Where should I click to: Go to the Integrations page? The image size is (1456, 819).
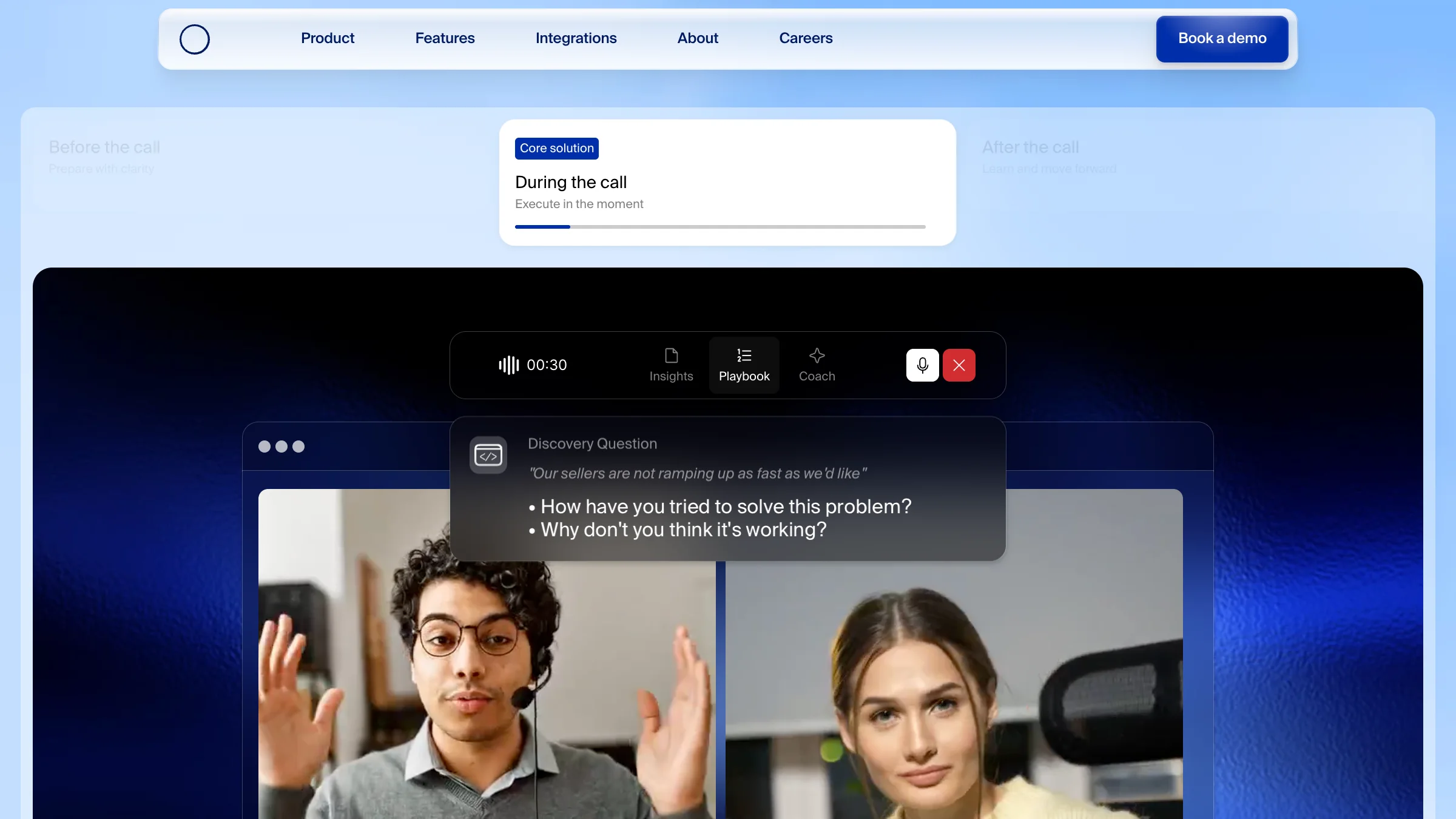pyautogui.click(x=576, y=38)
